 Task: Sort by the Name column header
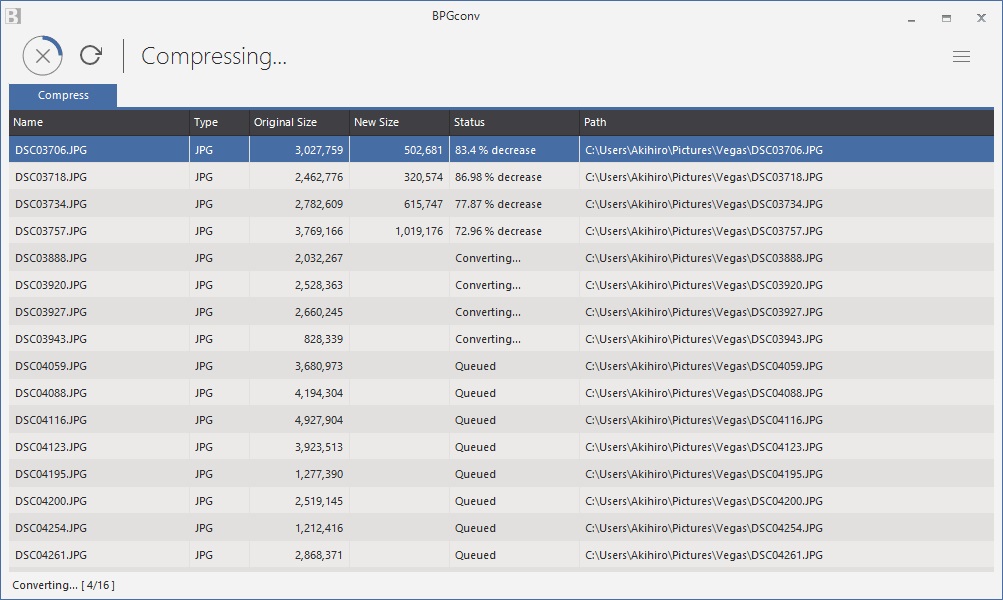[99, 122]
